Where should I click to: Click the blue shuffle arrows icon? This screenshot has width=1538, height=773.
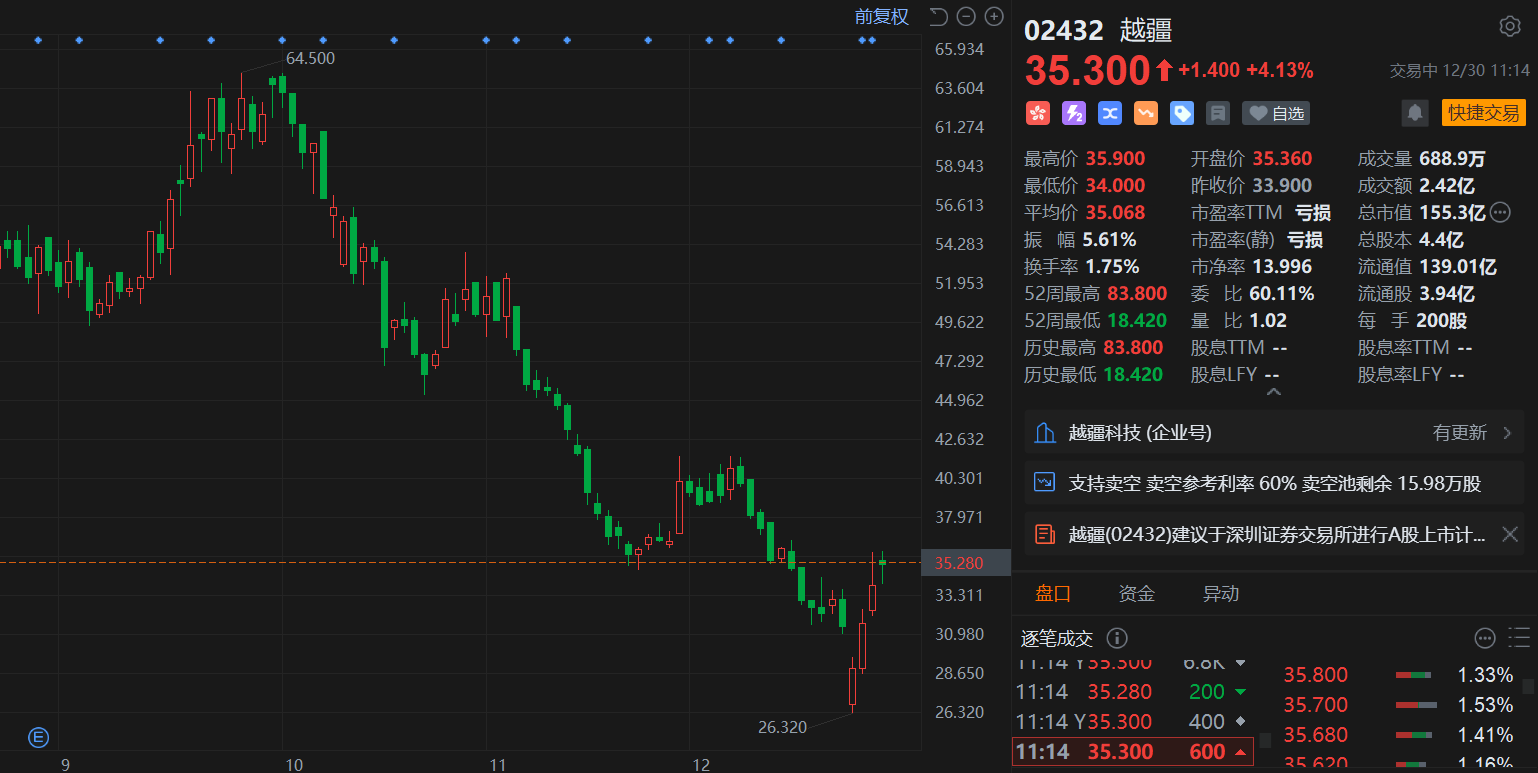[1110, 113]
